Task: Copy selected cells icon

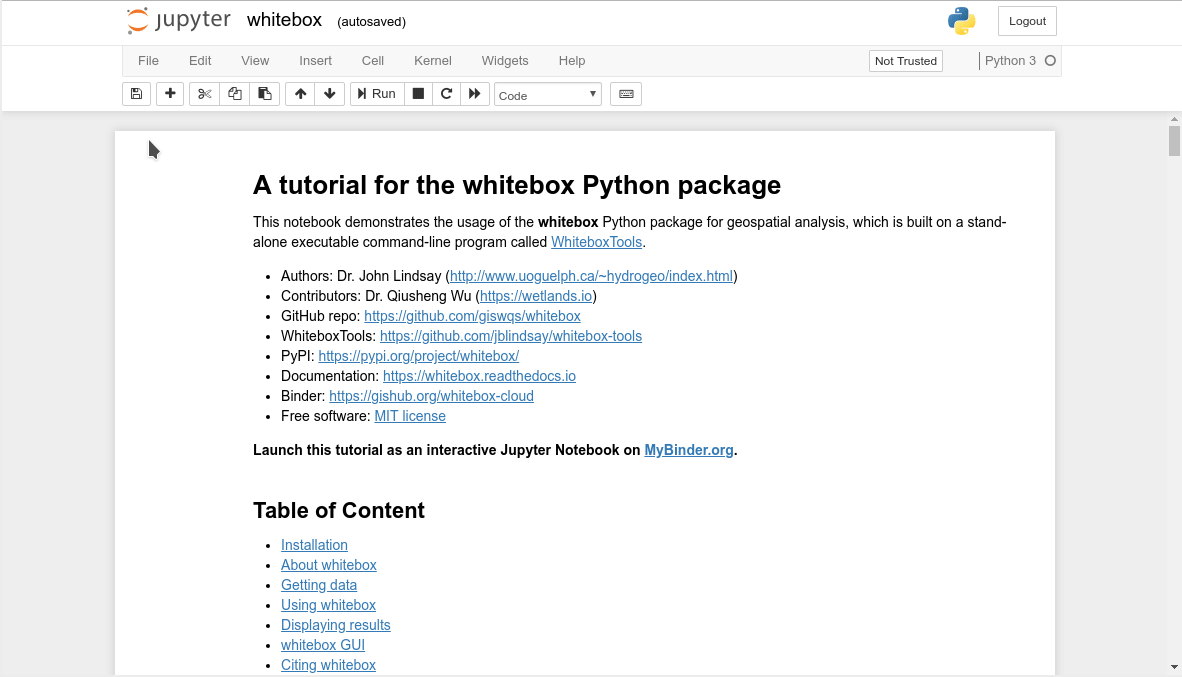Action: pos(235,94)
